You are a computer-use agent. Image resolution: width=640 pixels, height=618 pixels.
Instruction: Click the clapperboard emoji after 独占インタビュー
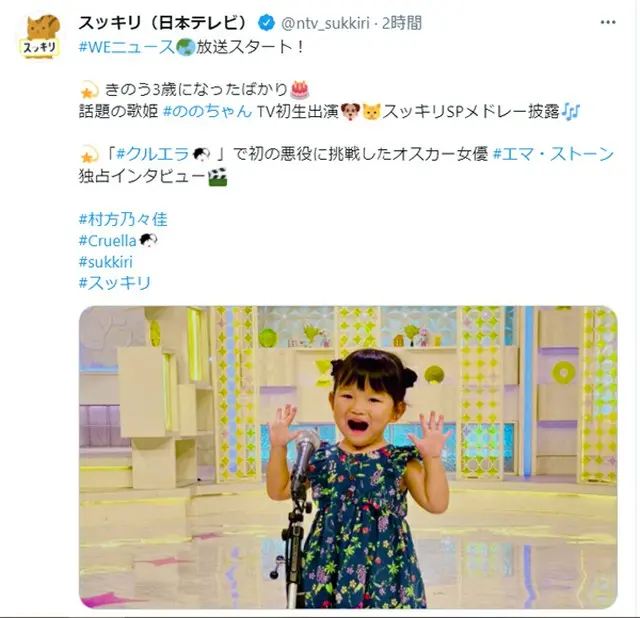click(x=218, y=177)
